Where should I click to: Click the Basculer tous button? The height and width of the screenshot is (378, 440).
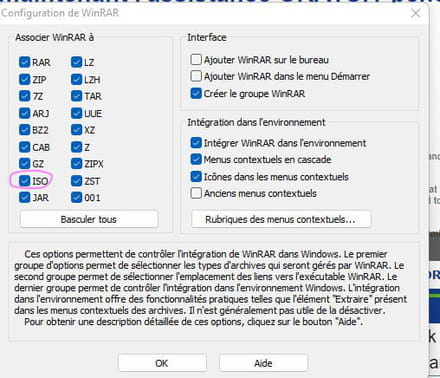89,219
